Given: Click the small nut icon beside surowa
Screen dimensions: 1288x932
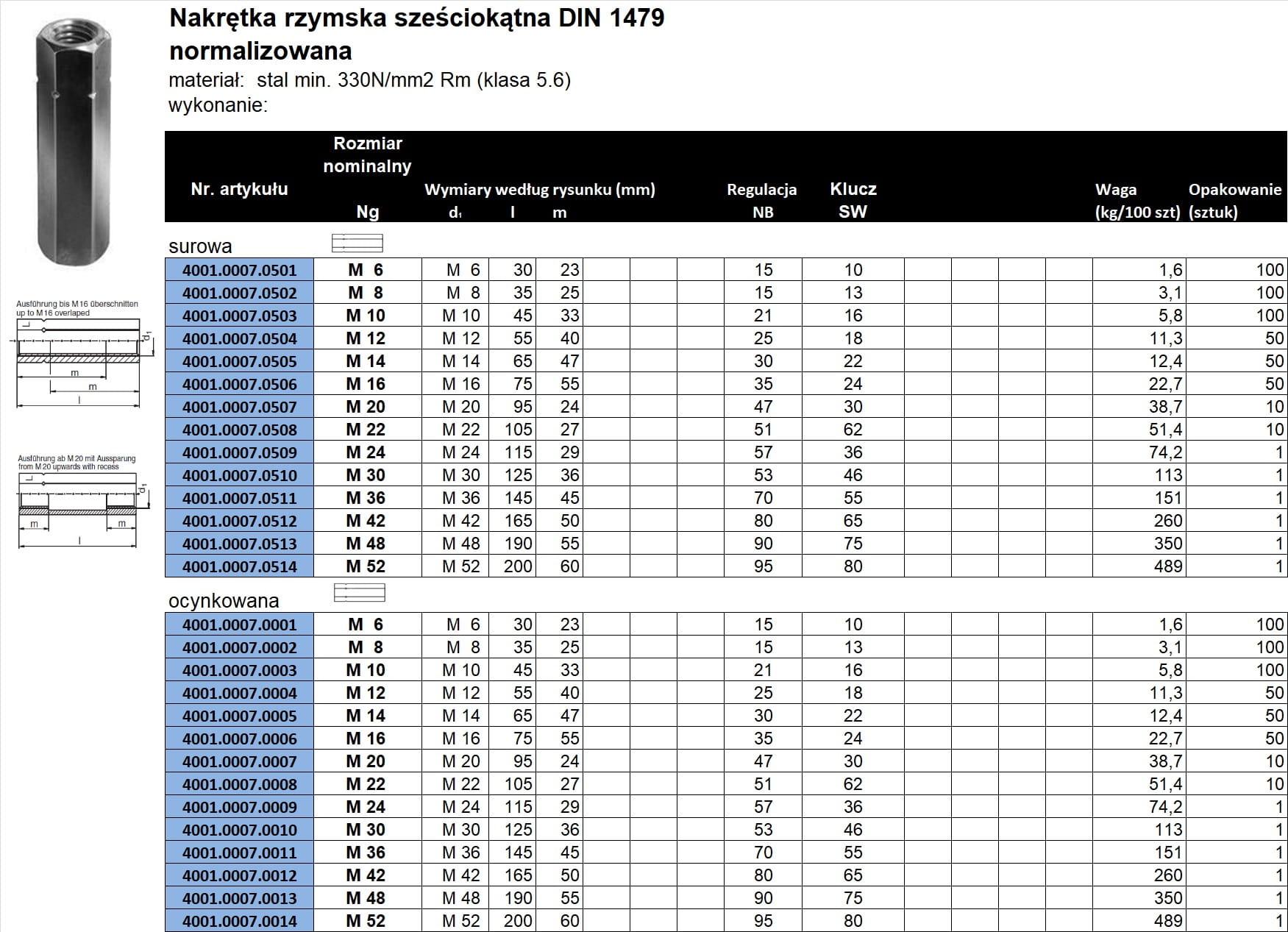Looking at the screenshot, I should (357, 243).
